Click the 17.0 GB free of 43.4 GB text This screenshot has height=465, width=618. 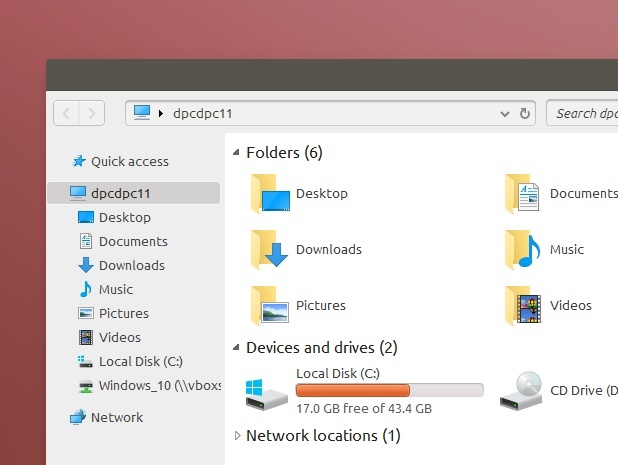click(x=364, y=408)
